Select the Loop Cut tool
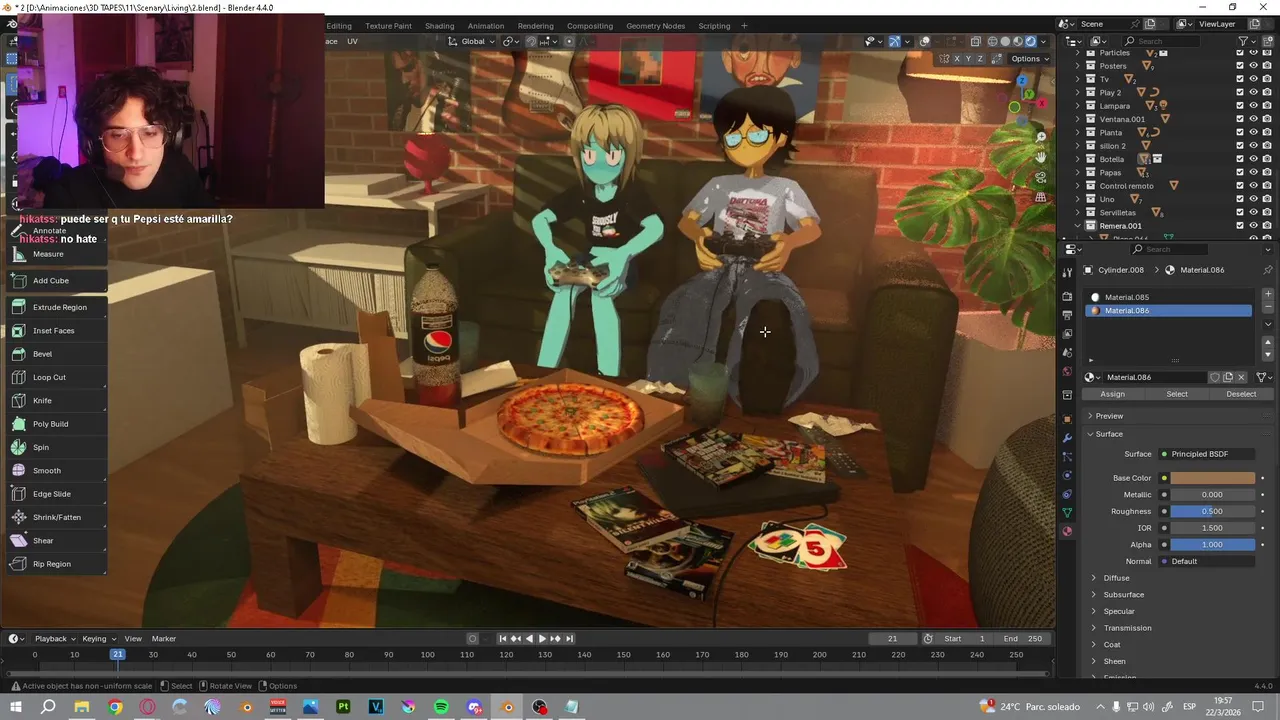 56,377
